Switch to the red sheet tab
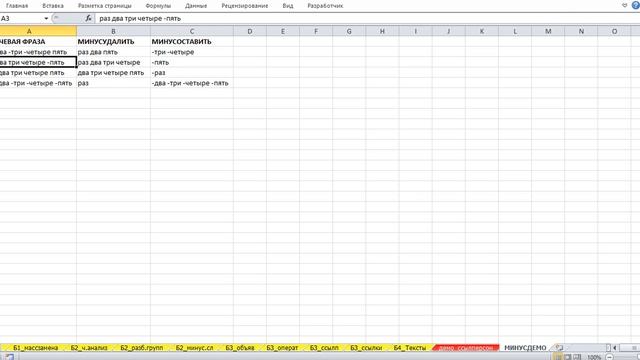The width and height of the screenshot is (640, 360). coord(466,348)
